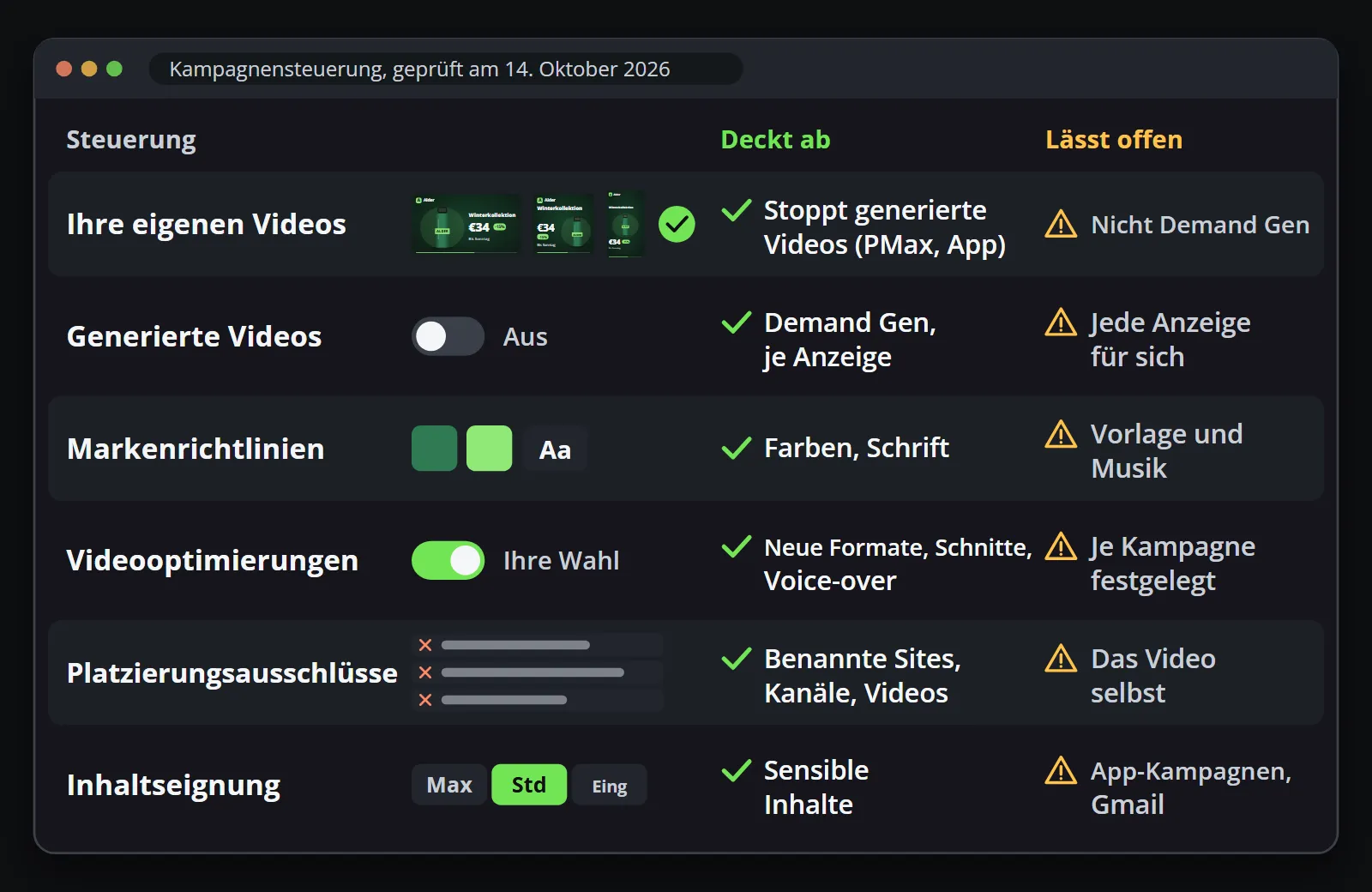Remove the first placement exclusion via its X

424,645
